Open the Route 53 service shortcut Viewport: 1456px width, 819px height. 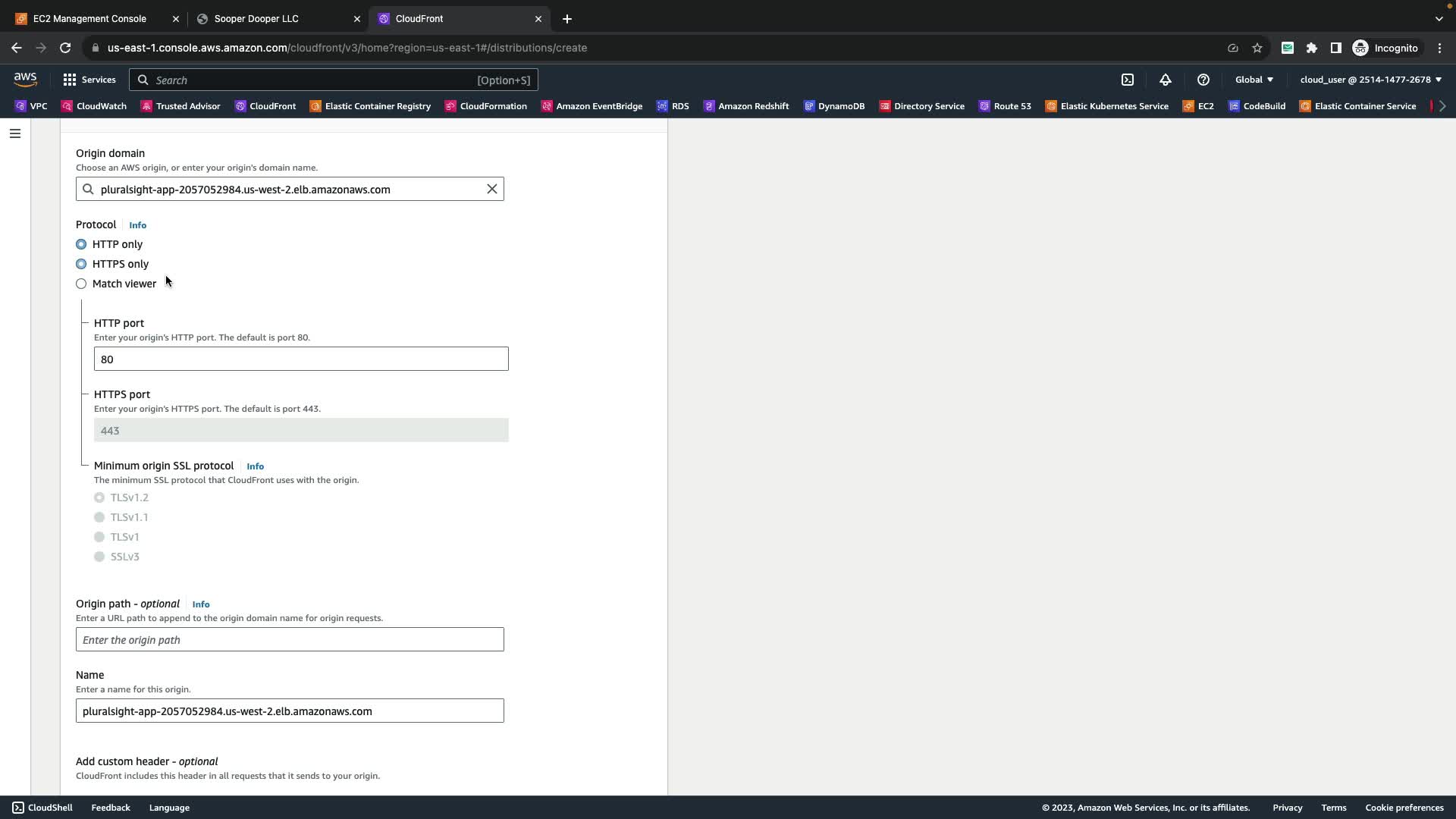(1006, 106)
